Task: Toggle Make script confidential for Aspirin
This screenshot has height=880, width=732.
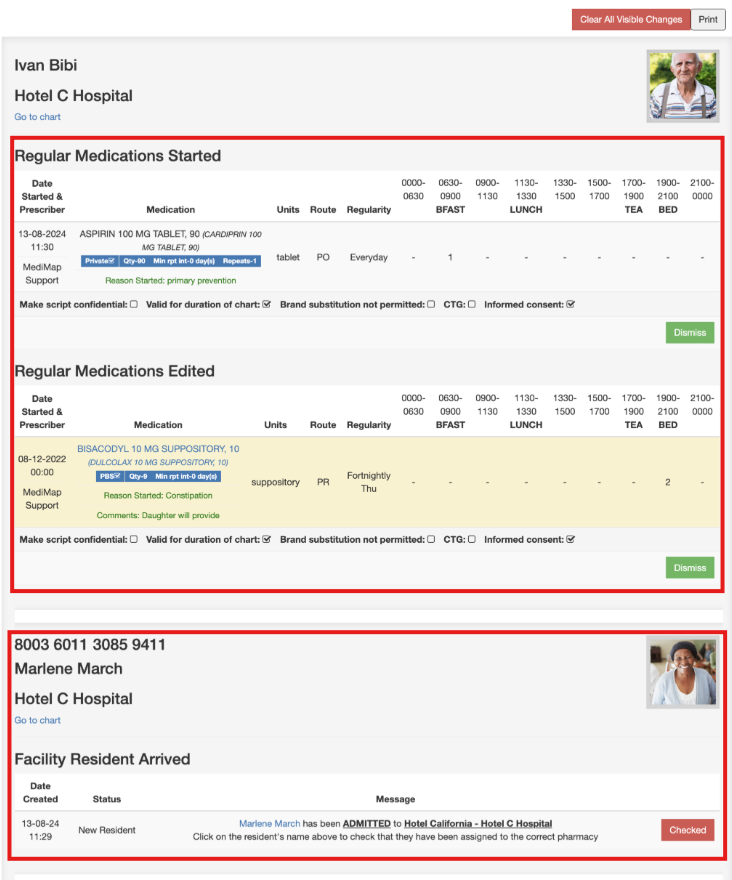Action: click(x=133, y=305)
